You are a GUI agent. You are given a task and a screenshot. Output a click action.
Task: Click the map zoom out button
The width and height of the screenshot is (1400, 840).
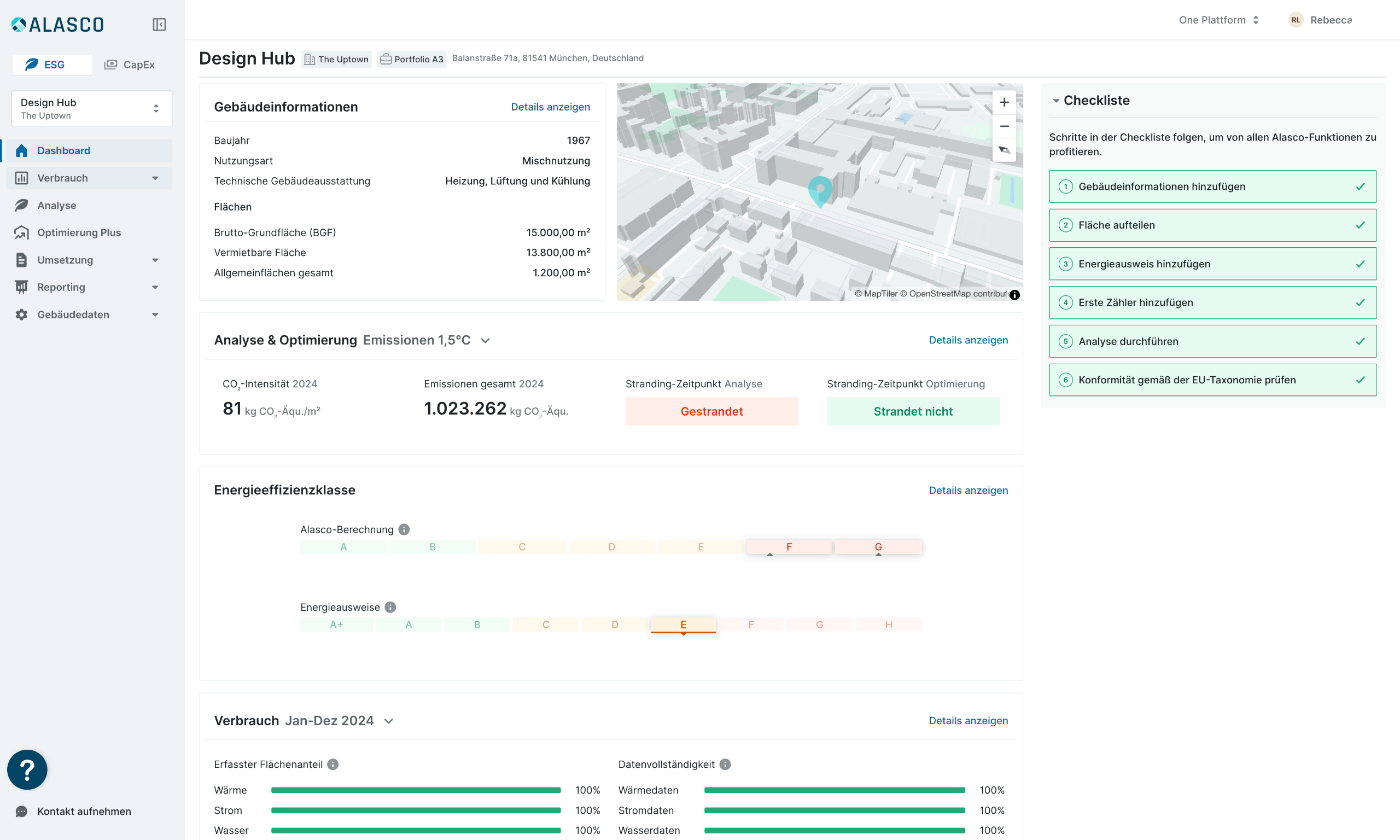[1004, 126]
